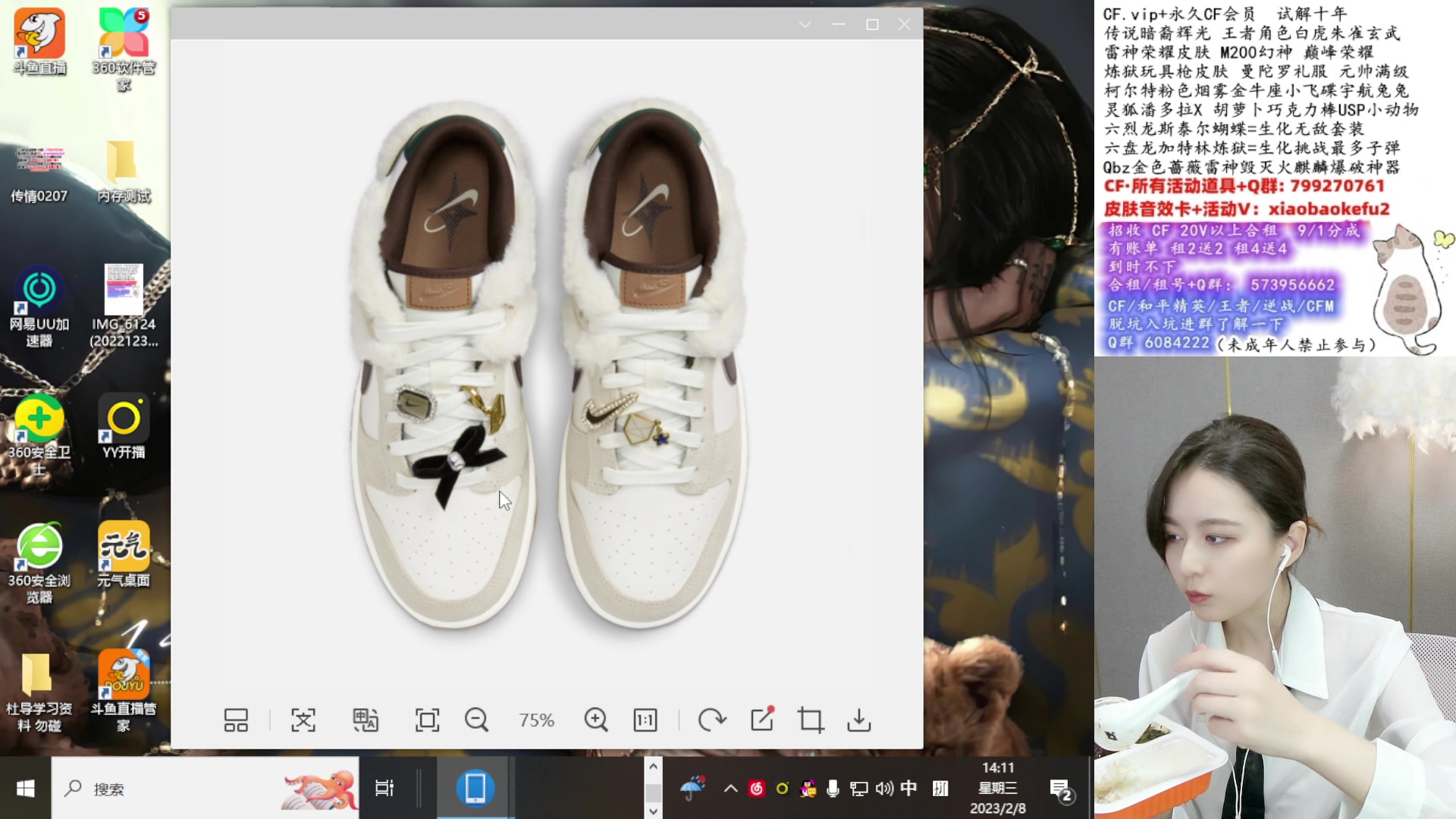
Task: Open 360安全浏览器 shortcut
Action: pos(39,563)
